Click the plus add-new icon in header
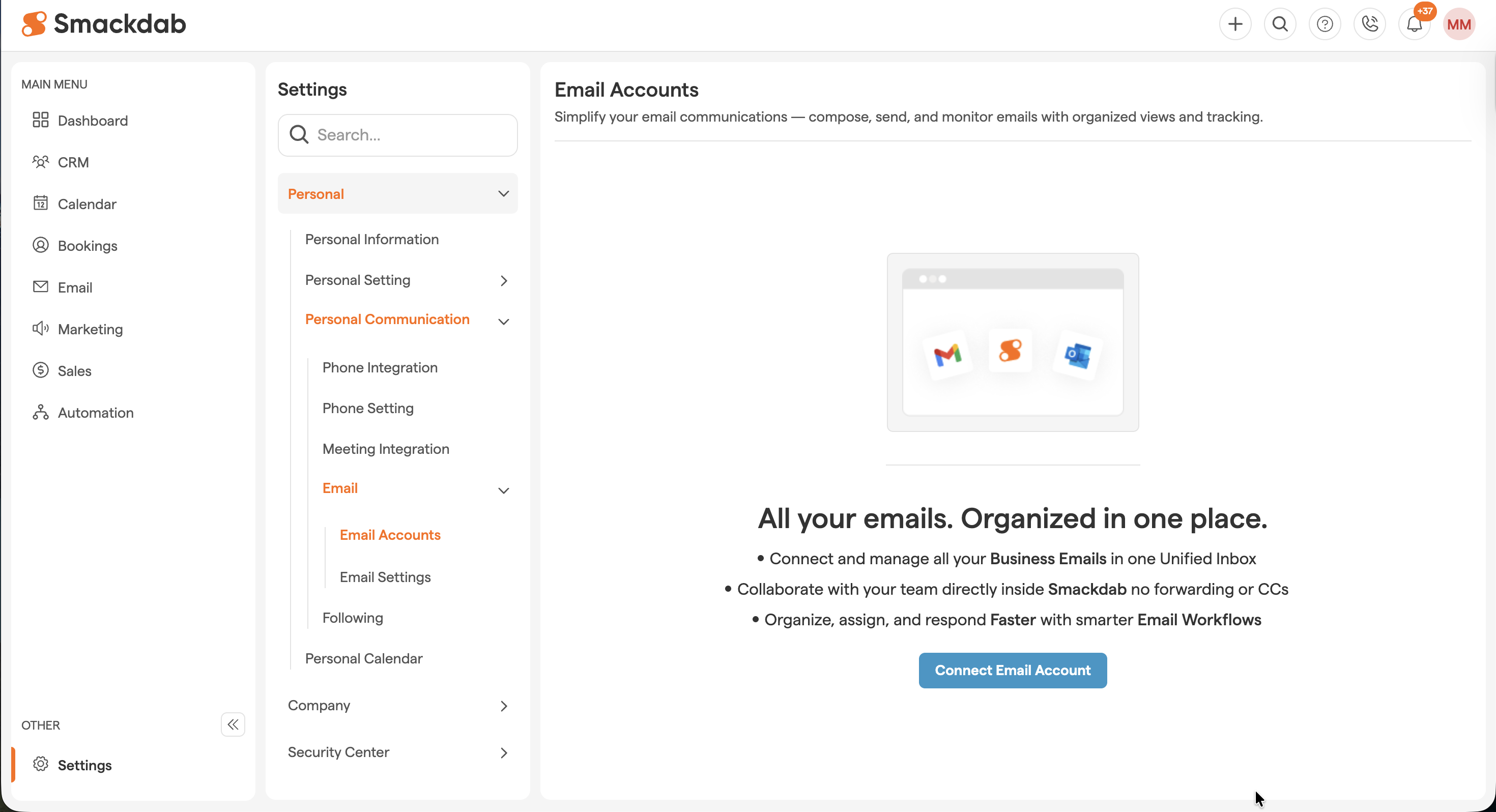The width and height of the screenshot is (1496, 812). click(1234, 24)
